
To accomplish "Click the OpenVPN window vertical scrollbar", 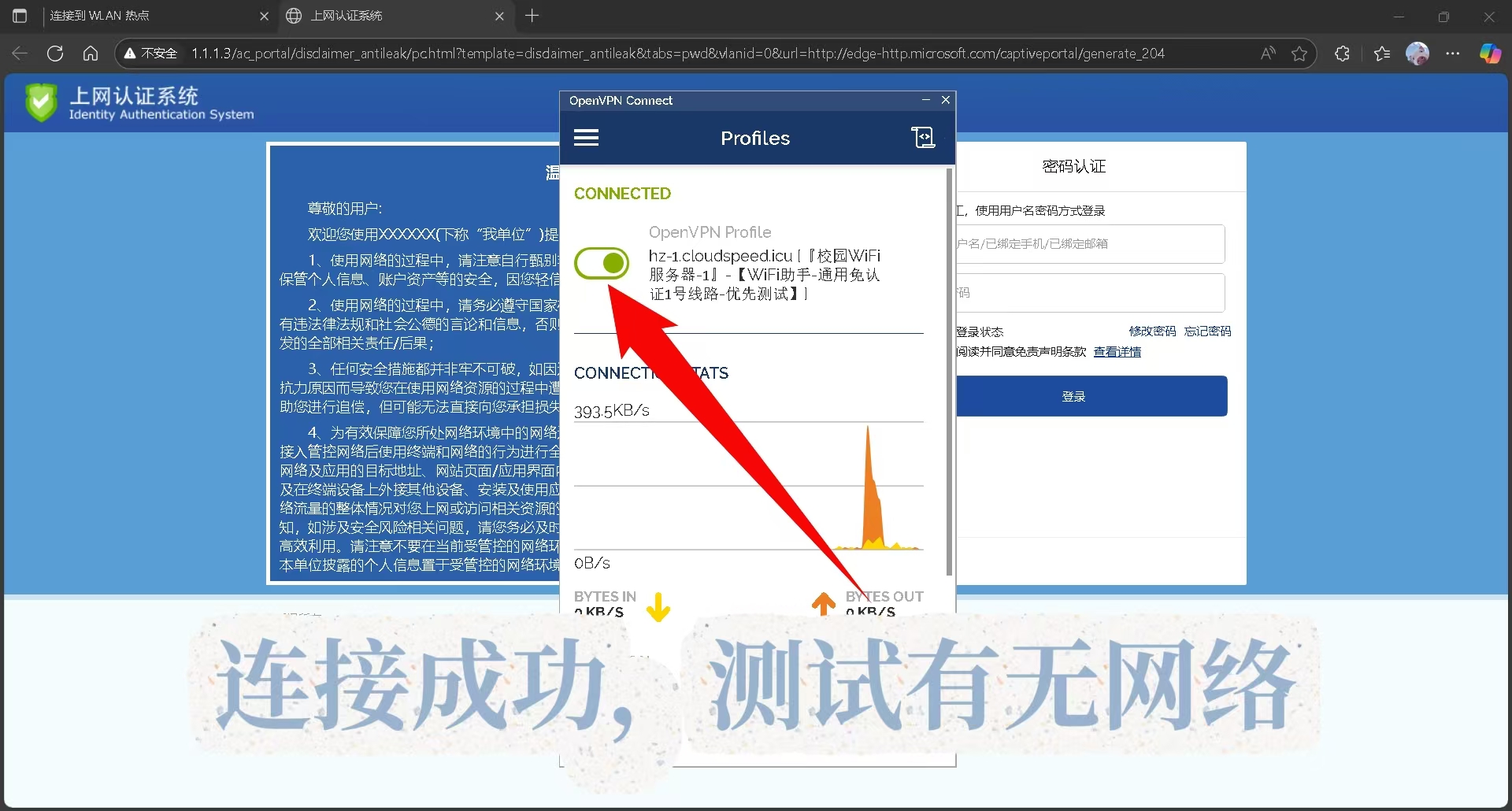I will click(949, 370).
